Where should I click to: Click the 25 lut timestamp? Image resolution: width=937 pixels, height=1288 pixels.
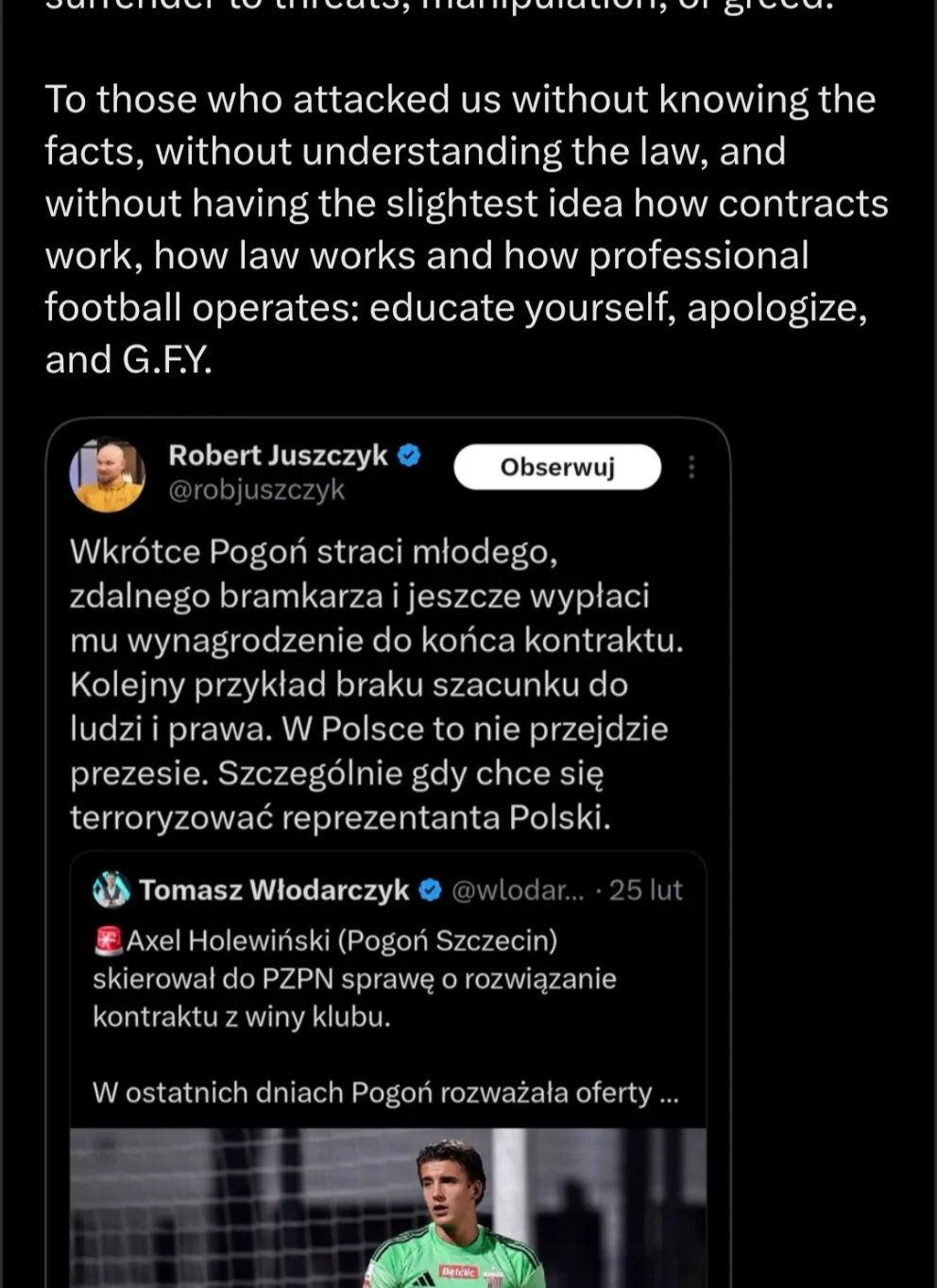pyautogui.click(x=645, y=890)
